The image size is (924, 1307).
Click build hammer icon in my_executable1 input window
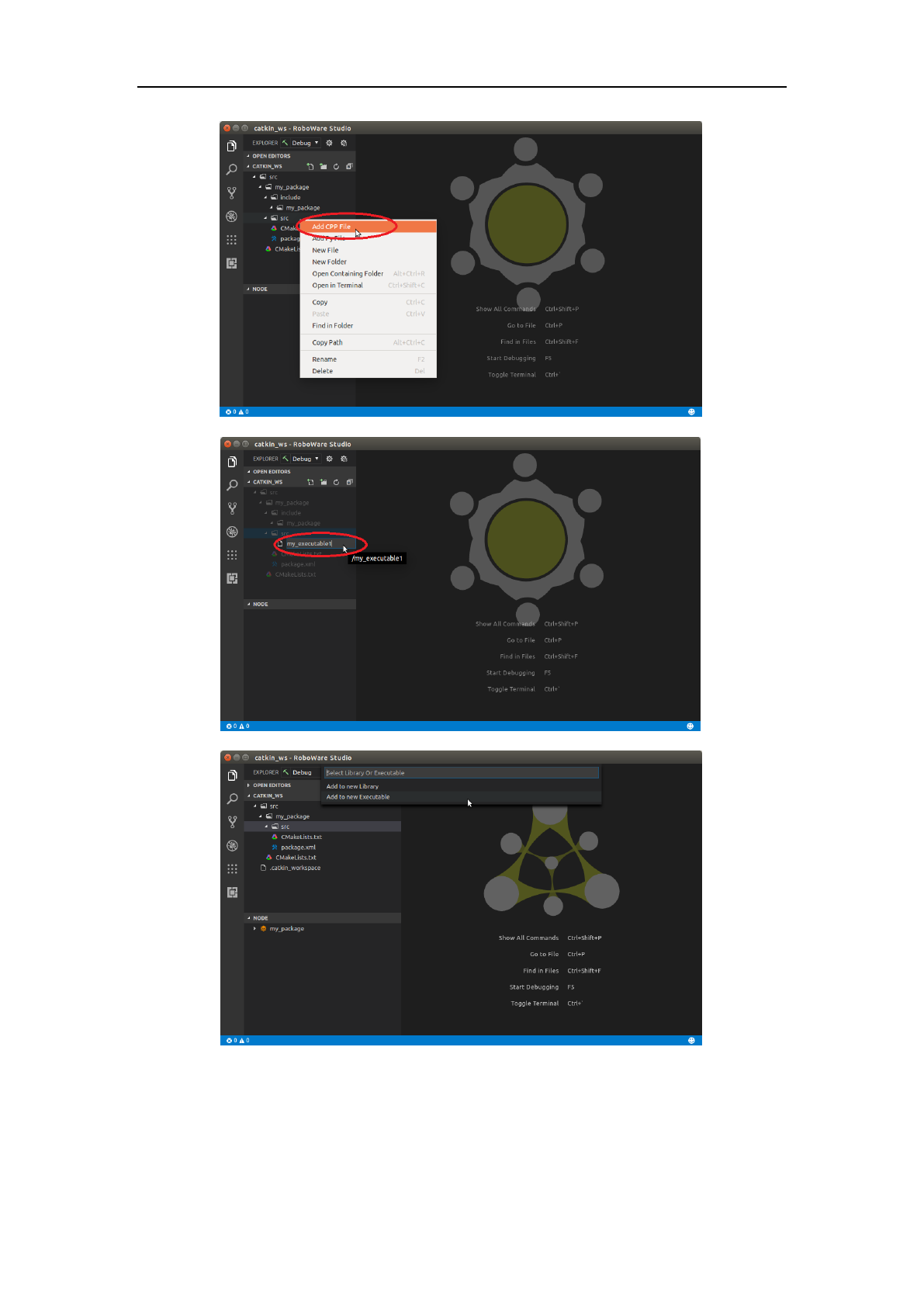286,459
